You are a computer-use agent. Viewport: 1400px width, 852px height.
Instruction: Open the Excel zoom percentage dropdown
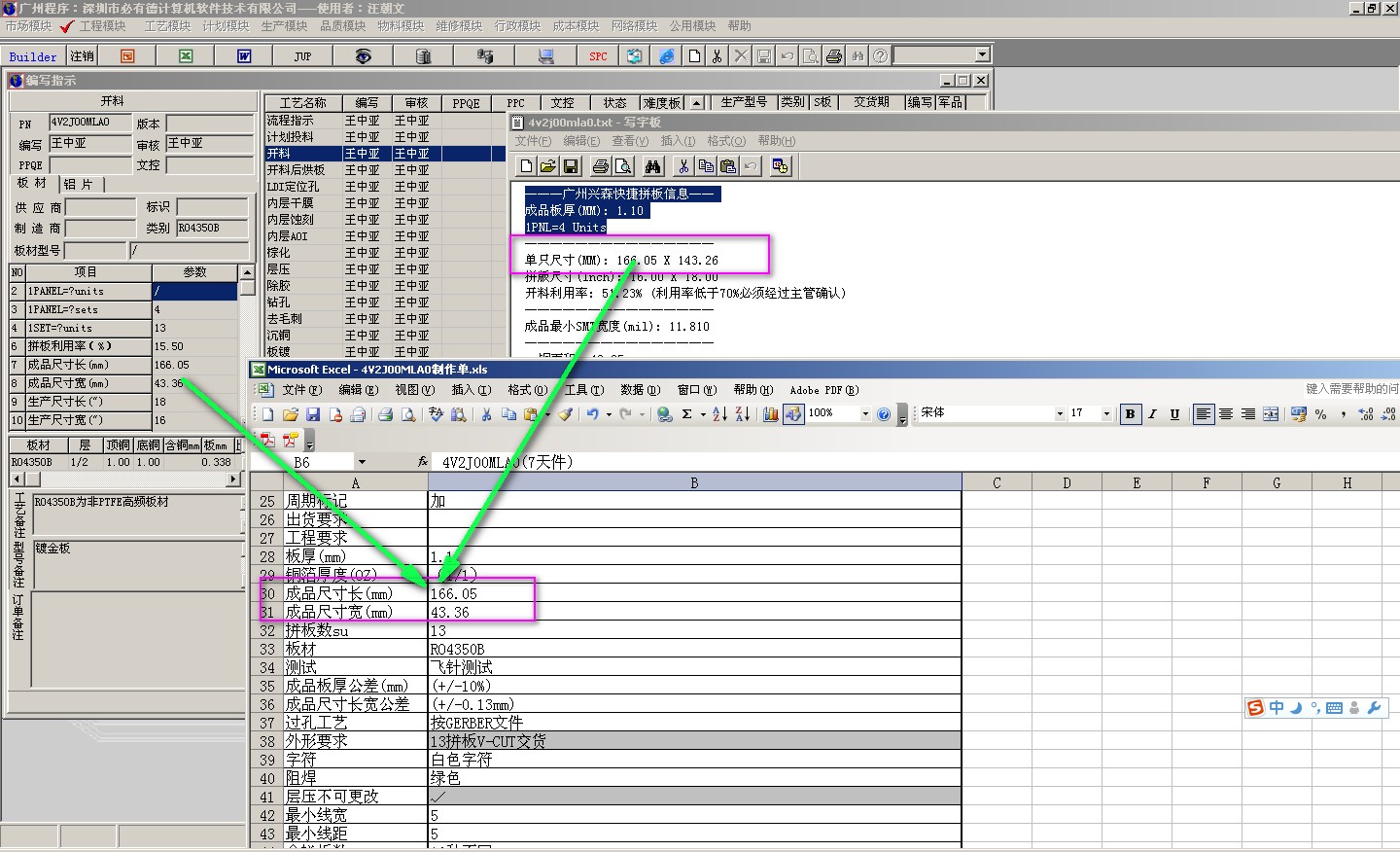(x=865, y=414)
